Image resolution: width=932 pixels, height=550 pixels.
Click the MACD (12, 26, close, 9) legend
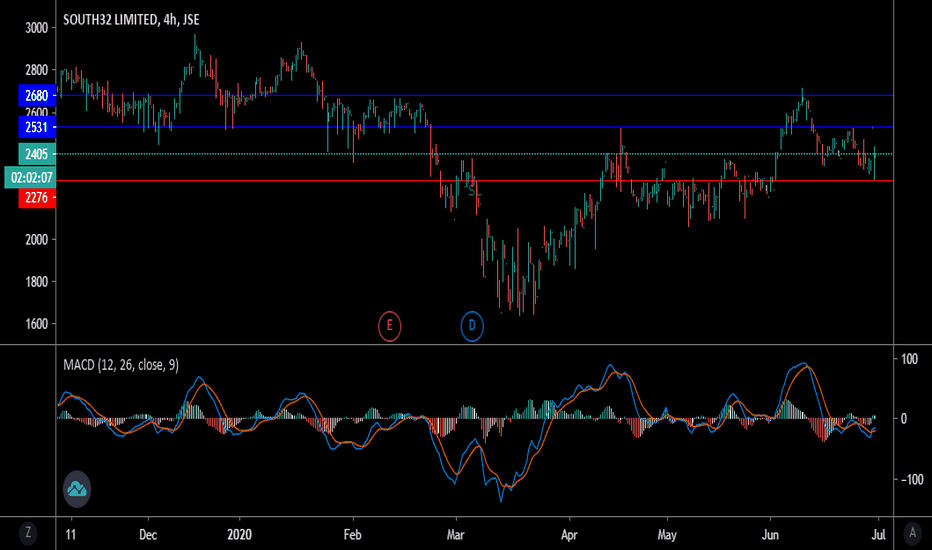pos(121,364)
